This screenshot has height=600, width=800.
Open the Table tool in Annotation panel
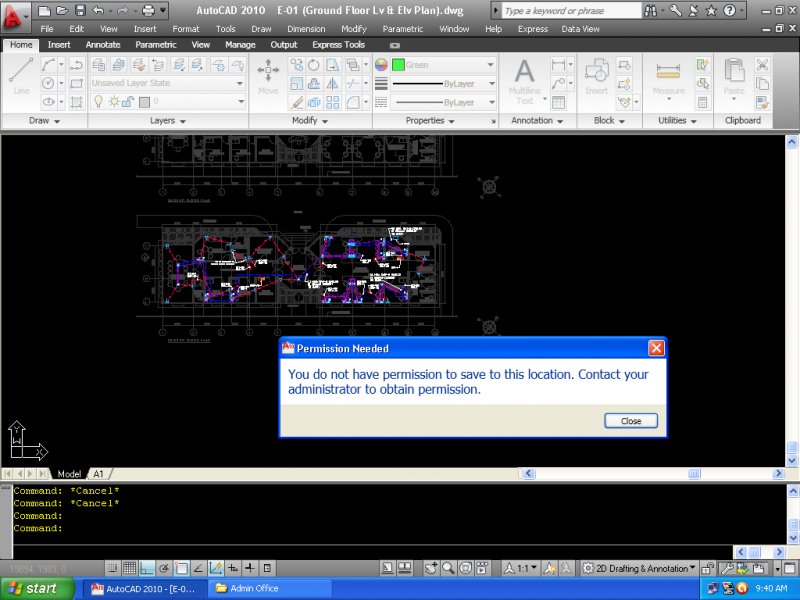559,103
